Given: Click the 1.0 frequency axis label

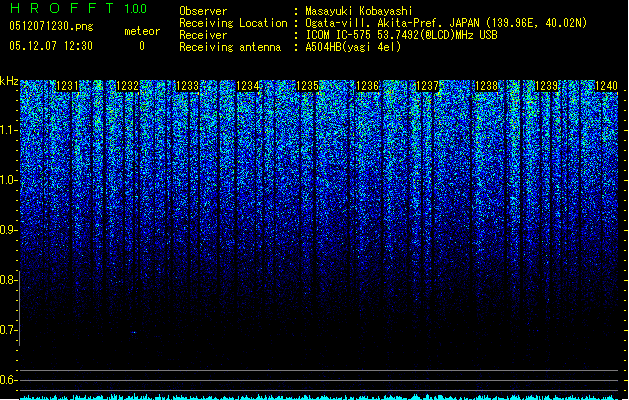Looking at the screenshot, I should 9,180.
